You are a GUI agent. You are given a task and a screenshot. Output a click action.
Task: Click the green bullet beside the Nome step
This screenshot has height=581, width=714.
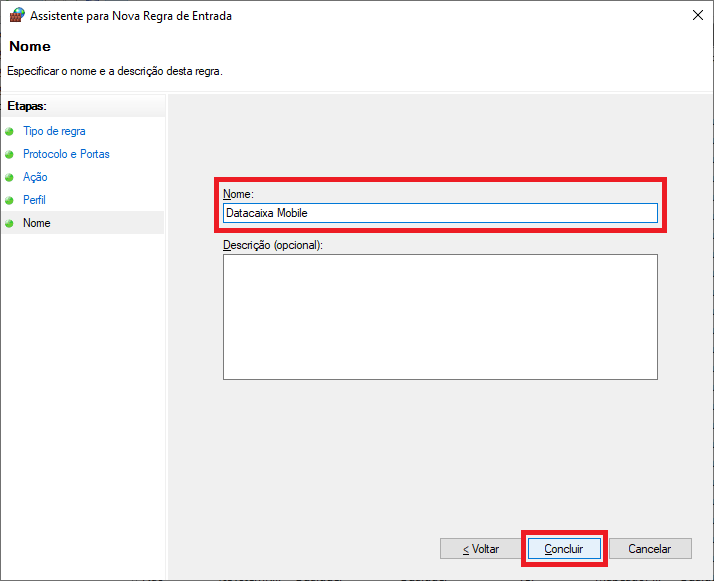tap(10, 224)
